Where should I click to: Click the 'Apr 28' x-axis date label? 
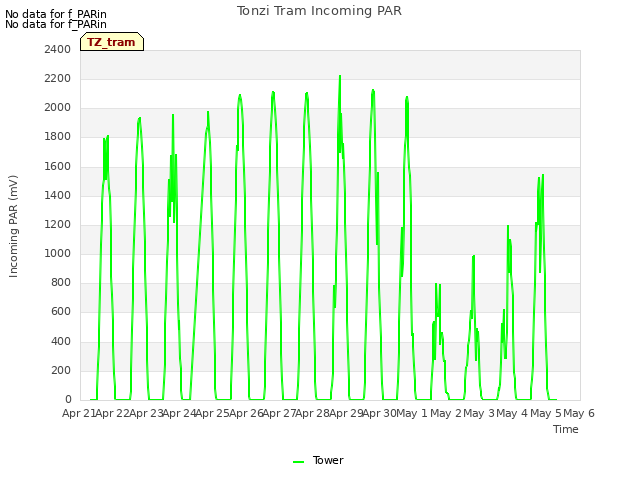click(x=312, y=413)
